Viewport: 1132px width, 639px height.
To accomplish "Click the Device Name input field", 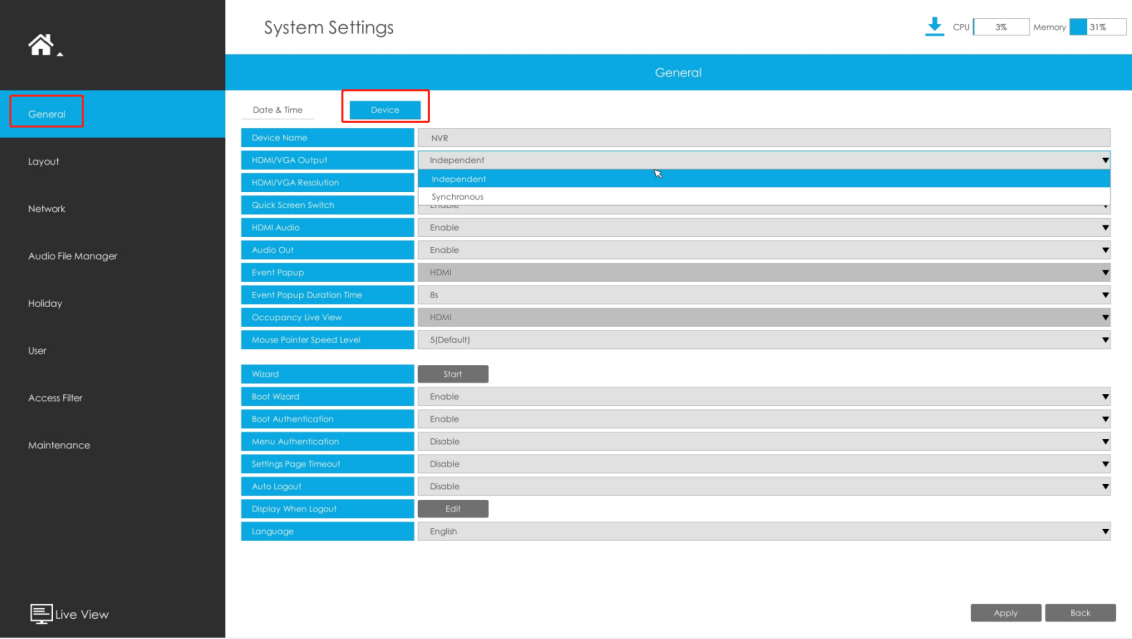I will 764,137.
